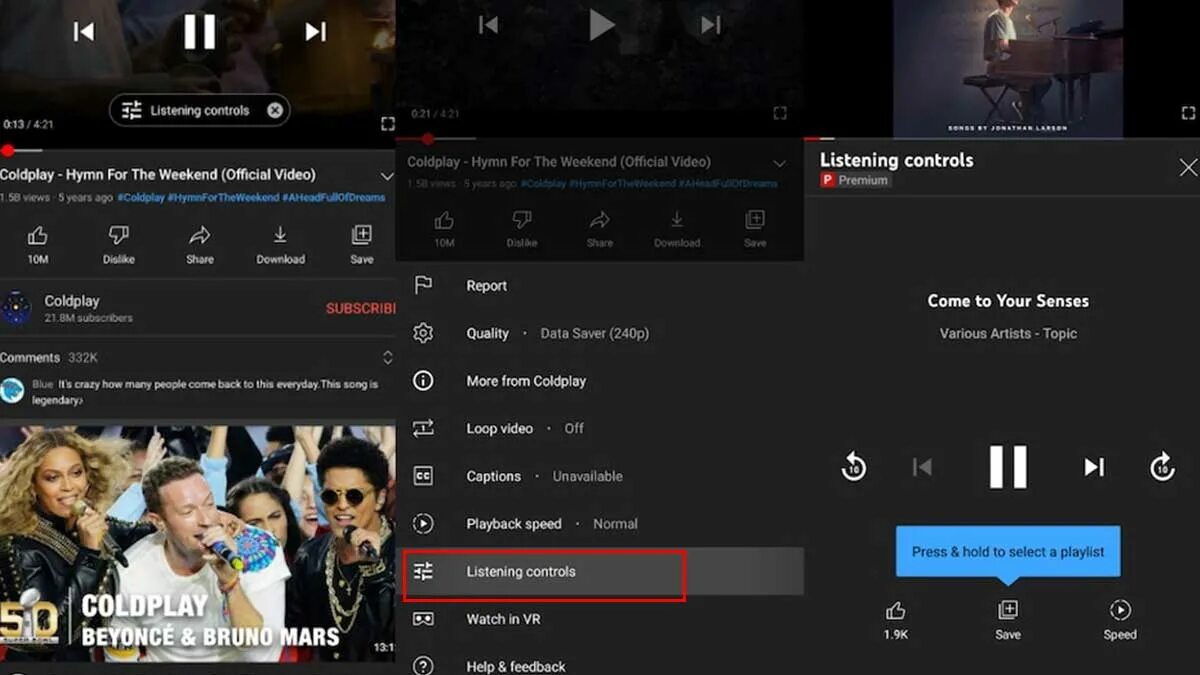Forward 10 seconds in Listening controls

(x=1162, y=466)
